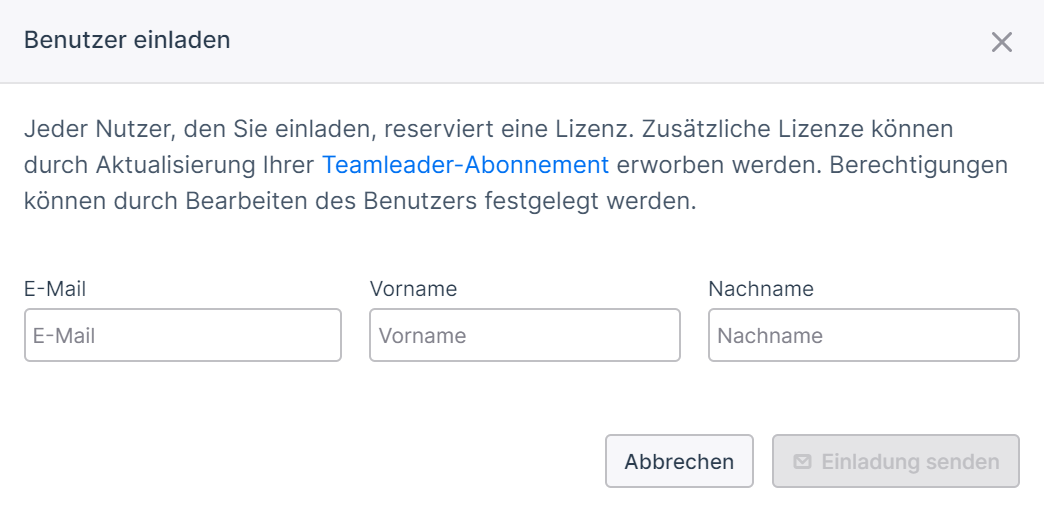Place cursor in the E-Mail placeholder box
Image resolution: width=1044 pixels, height=509 pixels.
pos(183,335)
